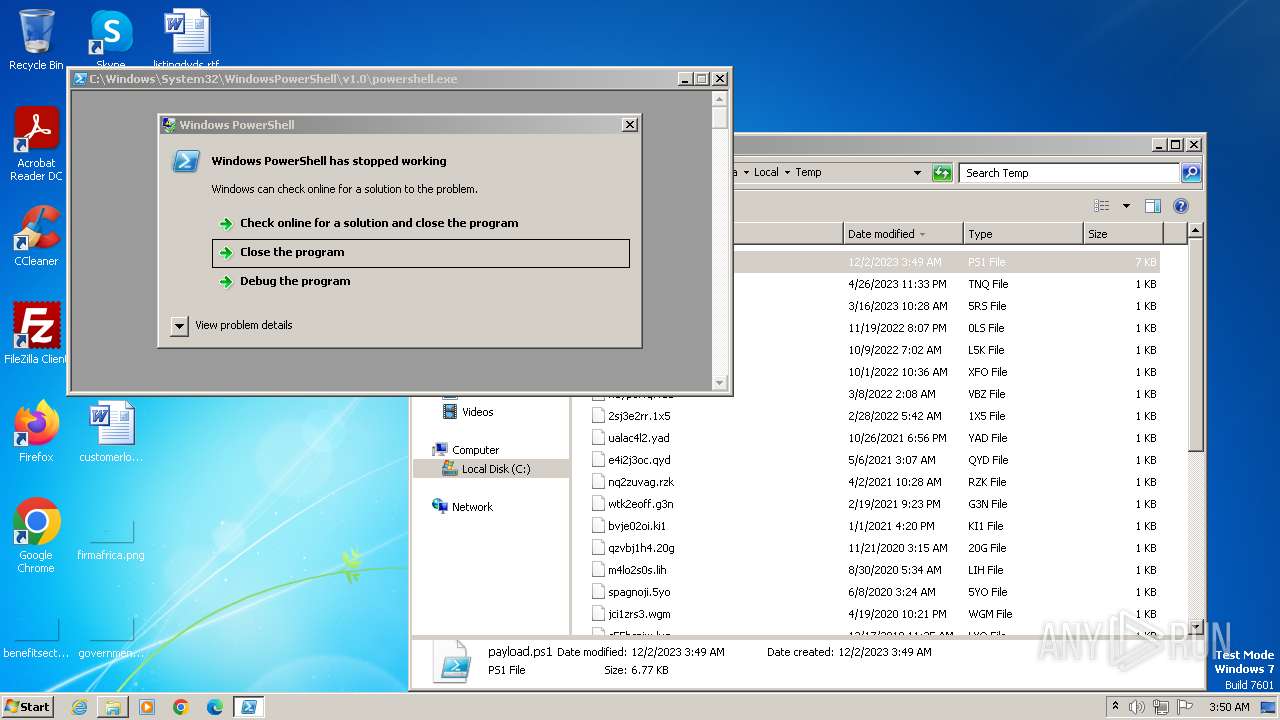Open the File Explorer taskbar button
This screenshot has height=720, width=1280.
[x=113, y=707]
